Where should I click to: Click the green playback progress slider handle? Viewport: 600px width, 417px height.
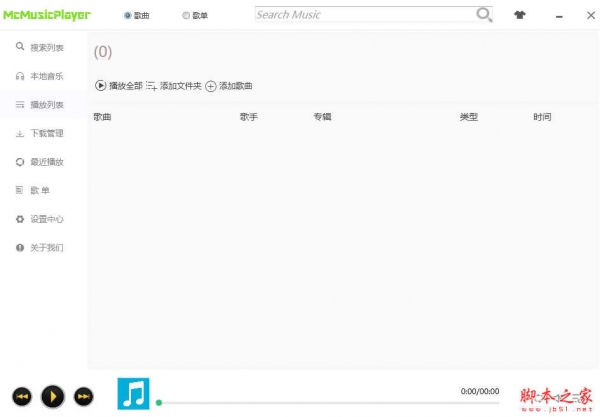click(159, 402)
